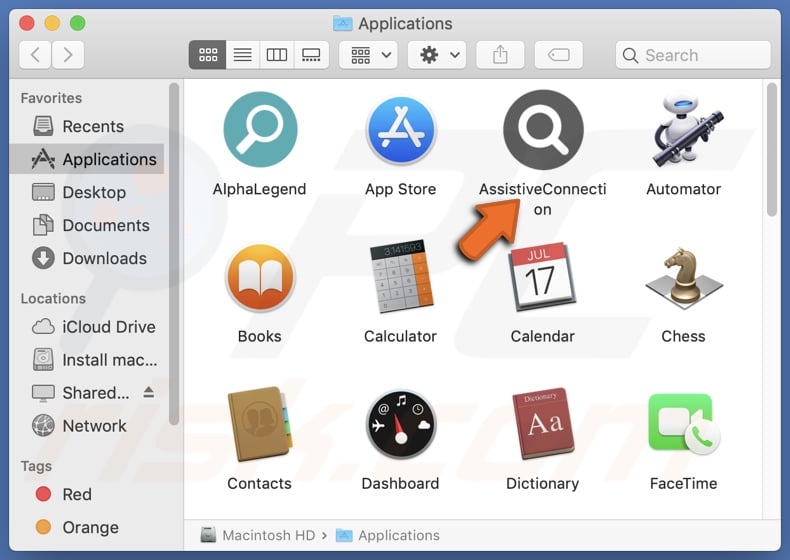Open the group-by arrangement dropdown
Viewport: 790px width, 560px height.
(x=368, y=54)
